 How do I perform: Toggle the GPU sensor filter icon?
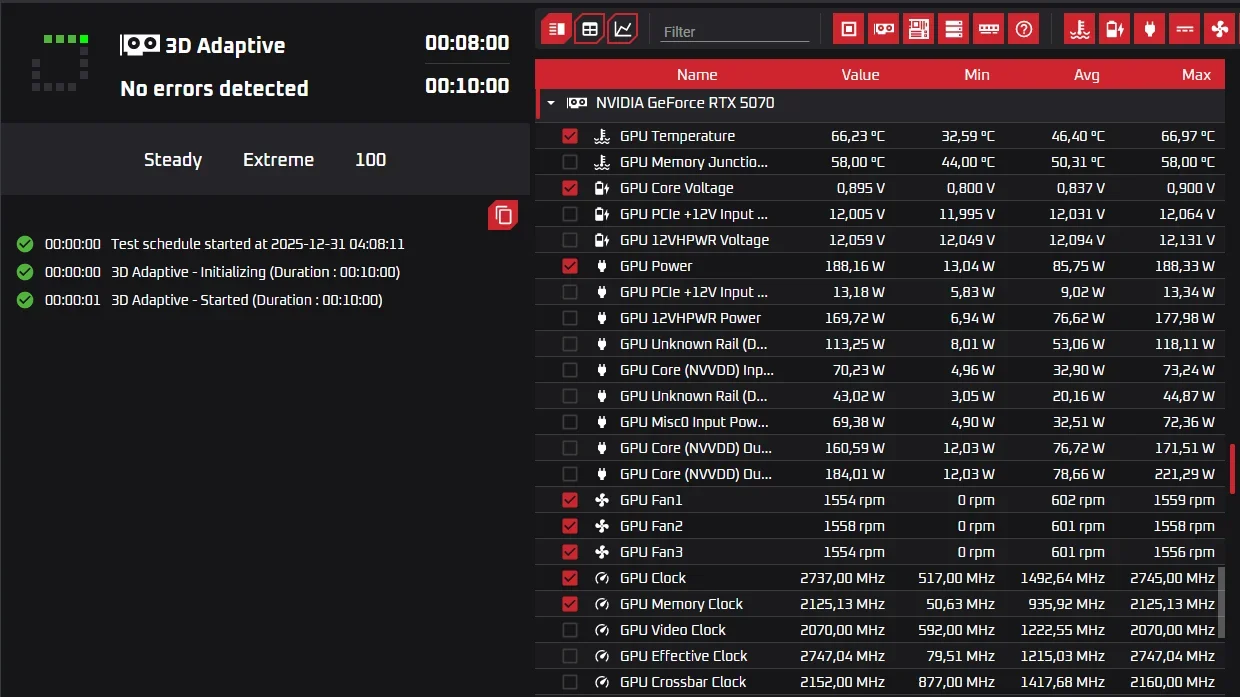point(883,29)
